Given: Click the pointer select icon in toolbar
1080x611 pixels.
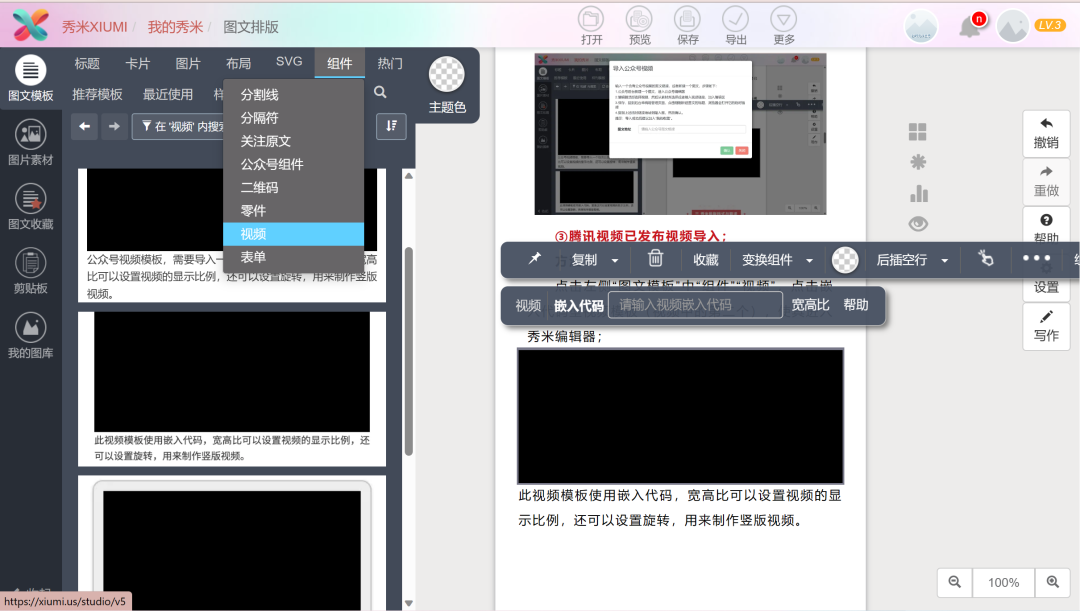Looking at the screenshot, I should tap(986, 258).
